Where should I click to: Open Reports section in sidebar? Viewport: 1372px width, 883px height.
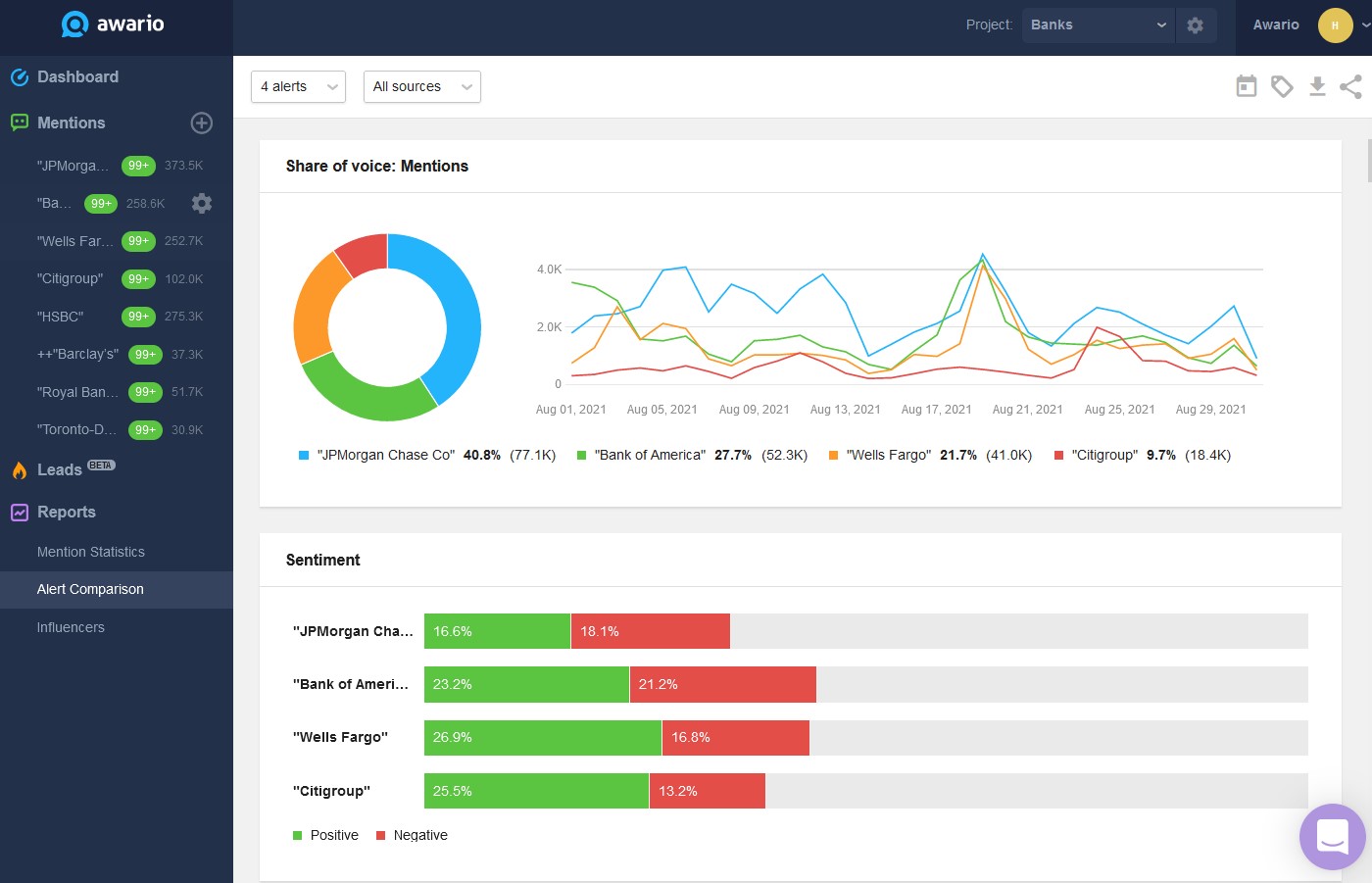tap(67, 512)
